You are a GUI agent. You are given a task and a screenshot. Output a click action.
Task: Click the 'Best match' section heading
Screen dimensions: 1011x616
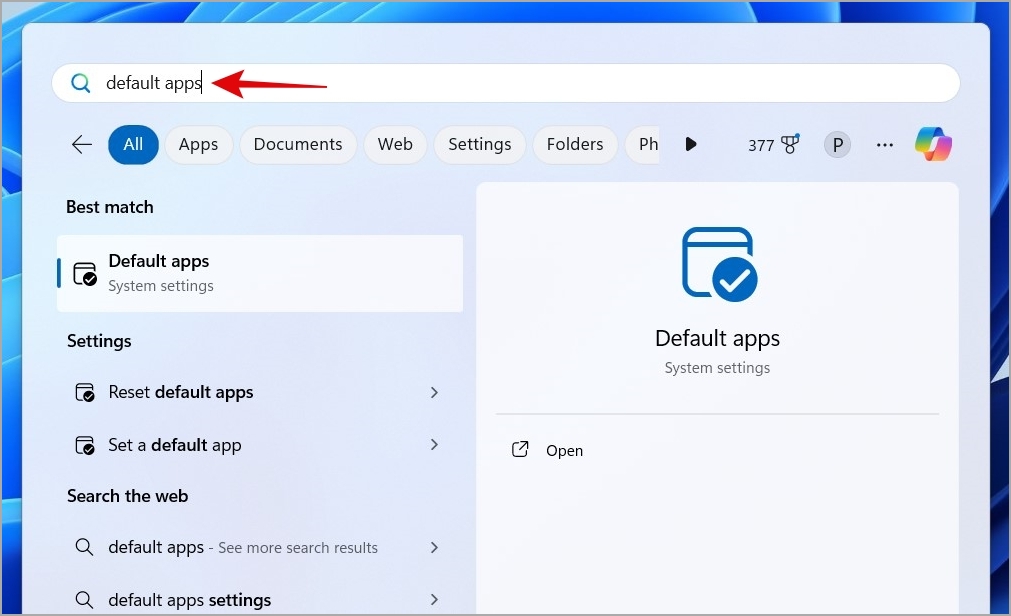[110, 207]
